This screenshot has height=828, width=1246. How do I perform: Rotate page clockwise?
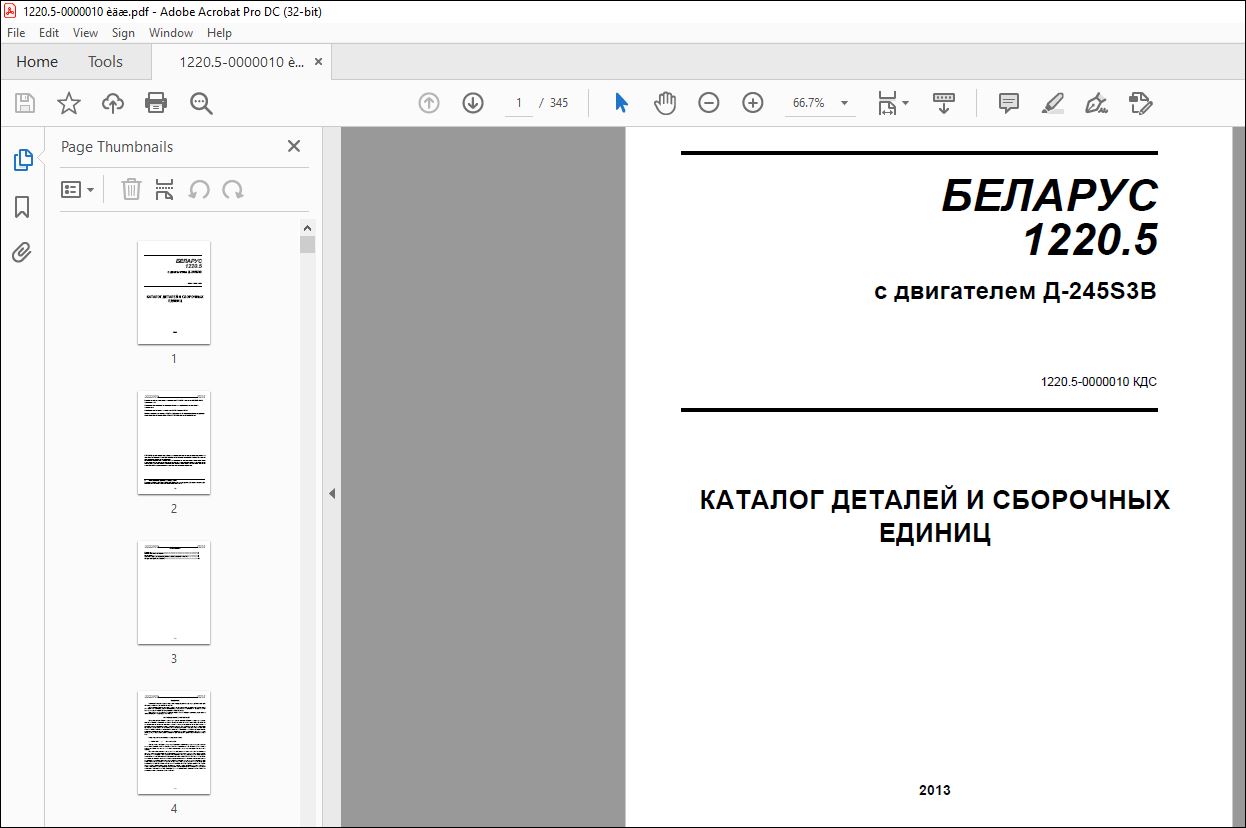[x=233, y=189]
